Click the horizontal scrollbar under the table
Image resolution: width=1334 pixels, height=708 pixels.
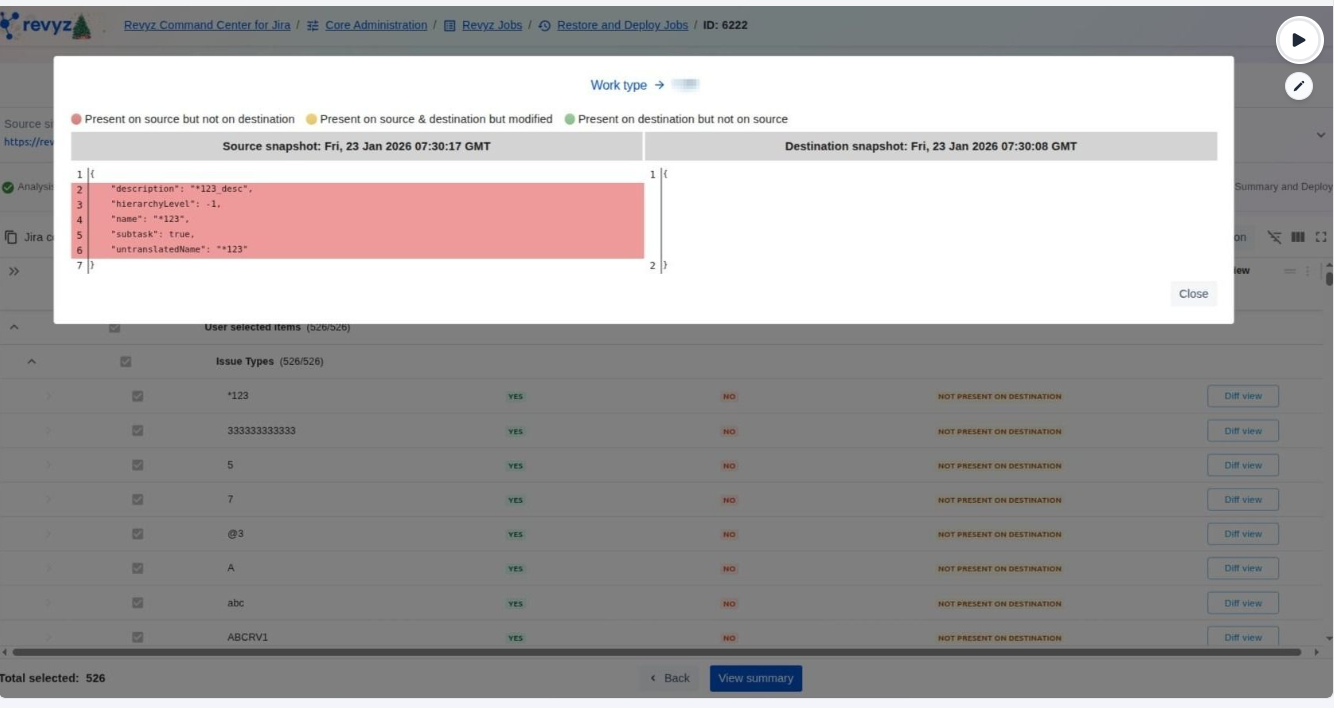pyautogui.click(x=650, y=652)
